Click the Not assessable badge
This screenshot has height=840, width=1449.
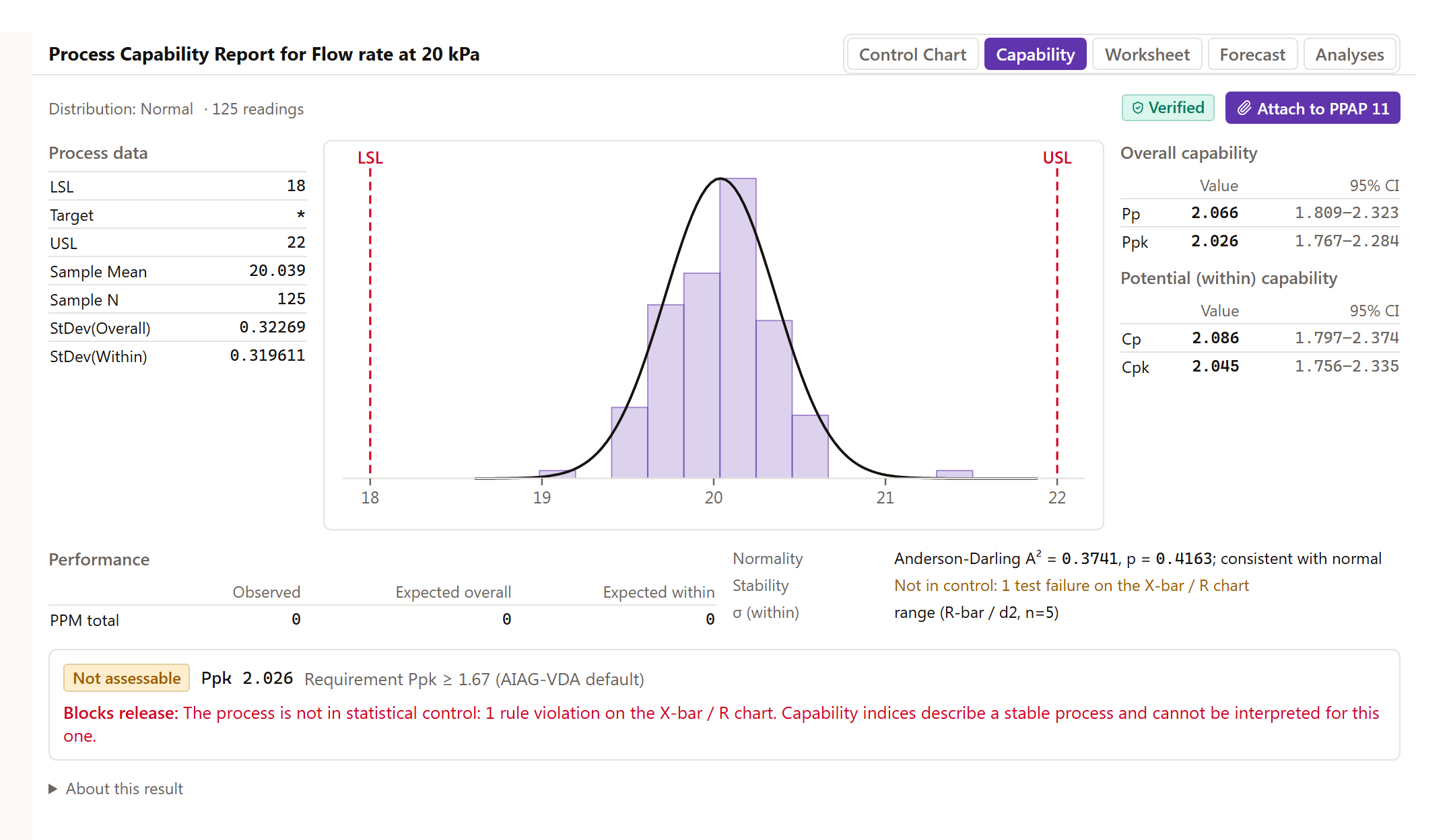tap(127, 678)
